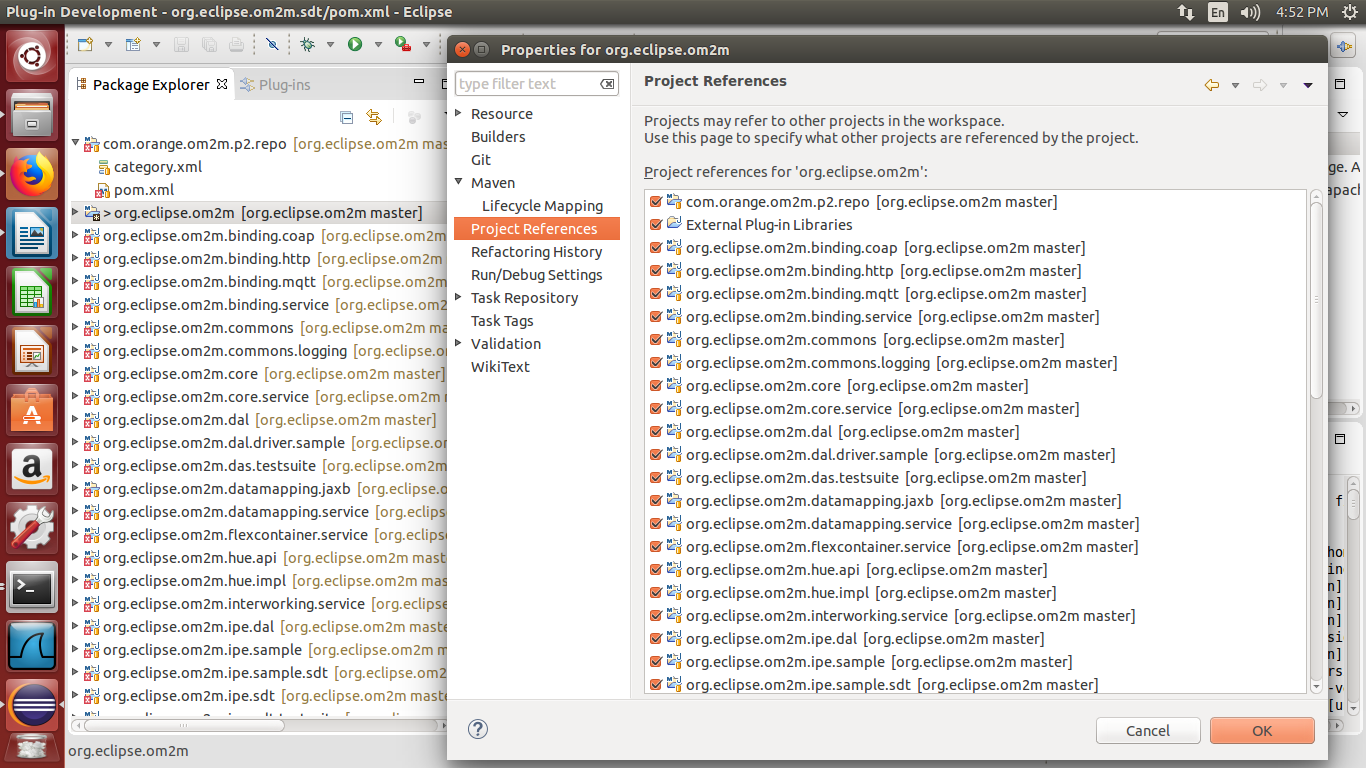Viewport: 1366px width, 768px height.
Task: Uncheck com.orange.om2m.p2.repo project reference
Action: [656, 202]
